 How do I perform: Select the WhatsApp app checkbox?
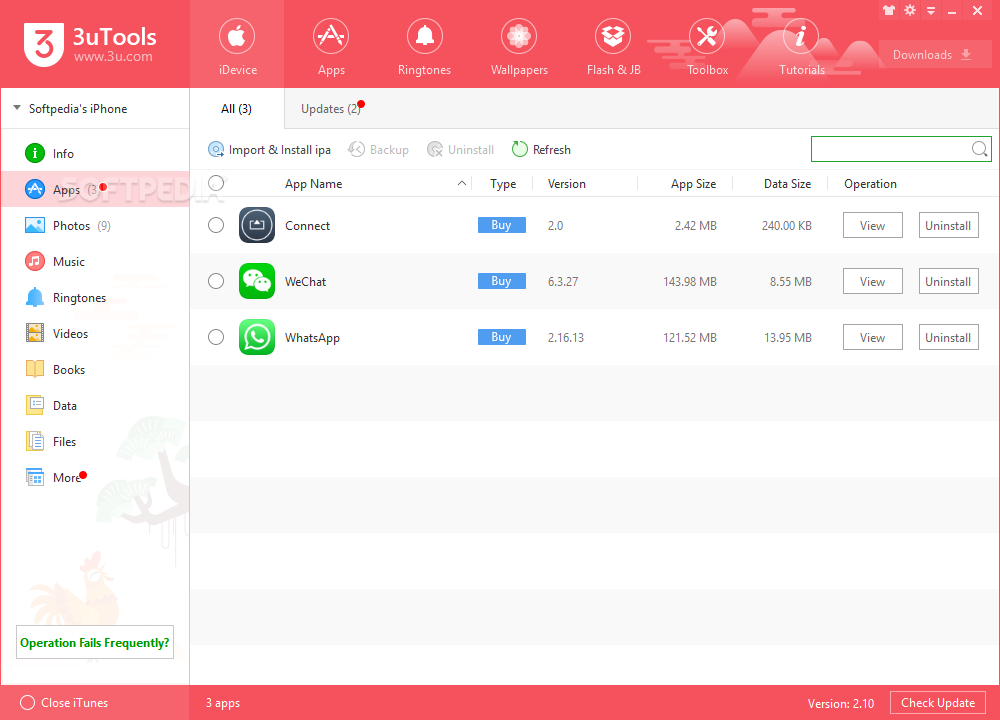point(216,337)
